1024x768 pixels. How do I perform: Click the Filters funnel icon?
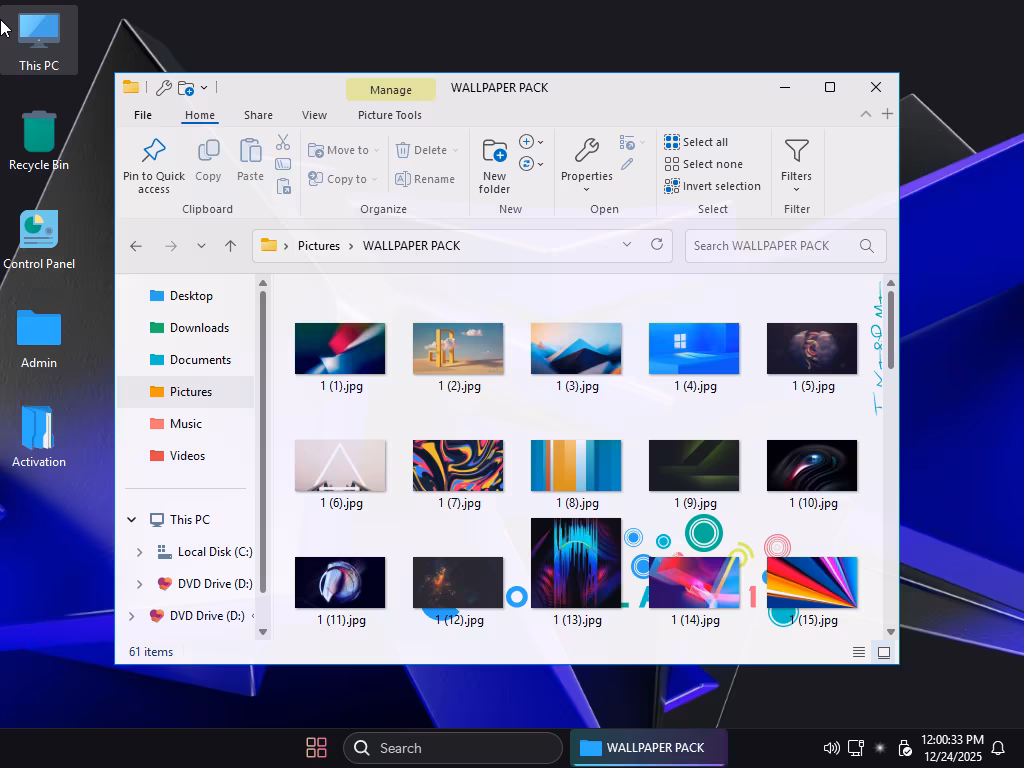[x=796, y=151]
